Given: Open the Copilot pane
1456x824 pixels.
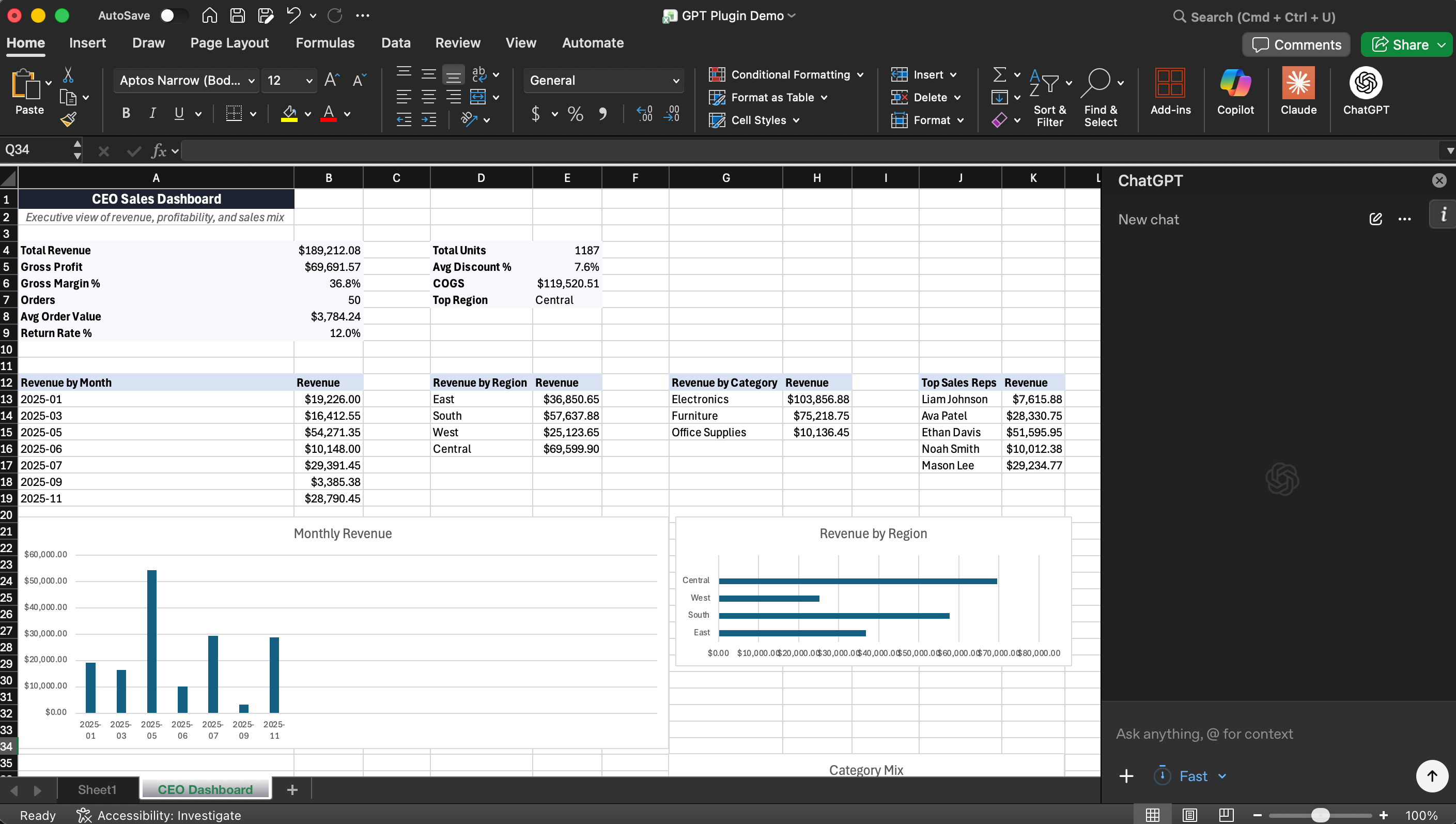Looking at the screenshot, I should point(1235,94).
